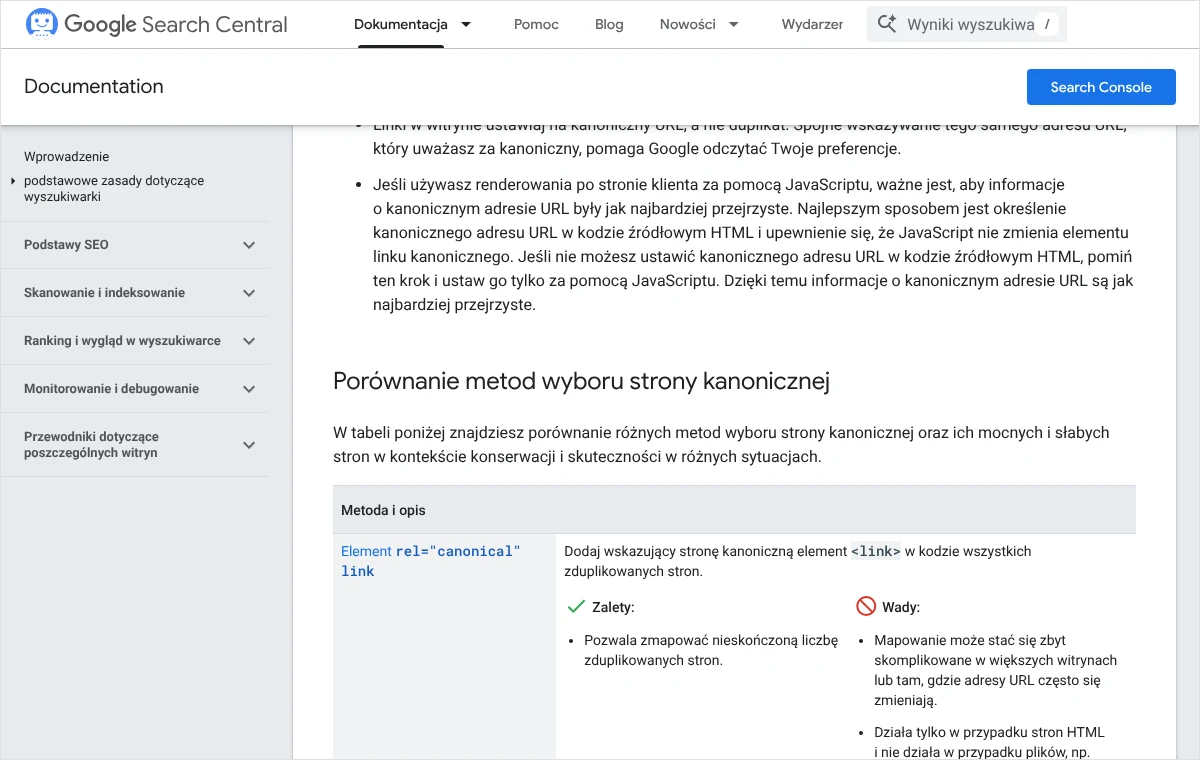Screen dimensions: 1200x760
Task: Switch to the Wydarzenia tab
Action: 812,24
